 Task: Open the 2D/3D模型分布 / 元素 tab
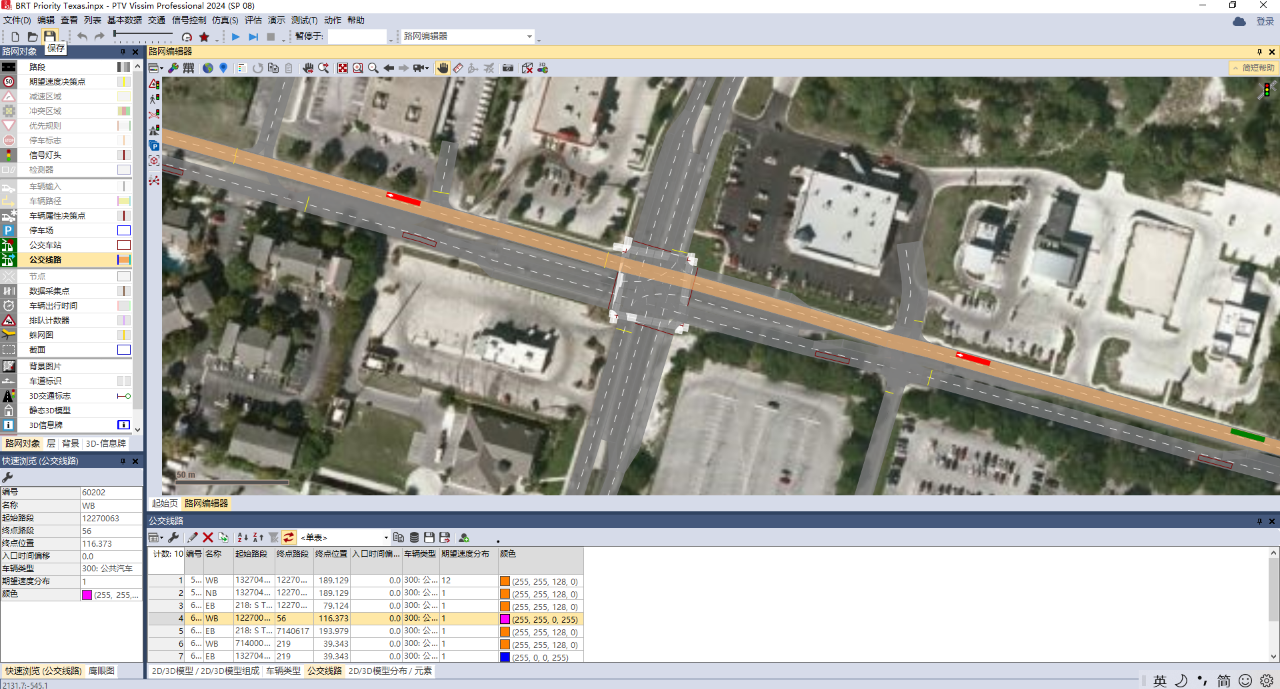390,671
